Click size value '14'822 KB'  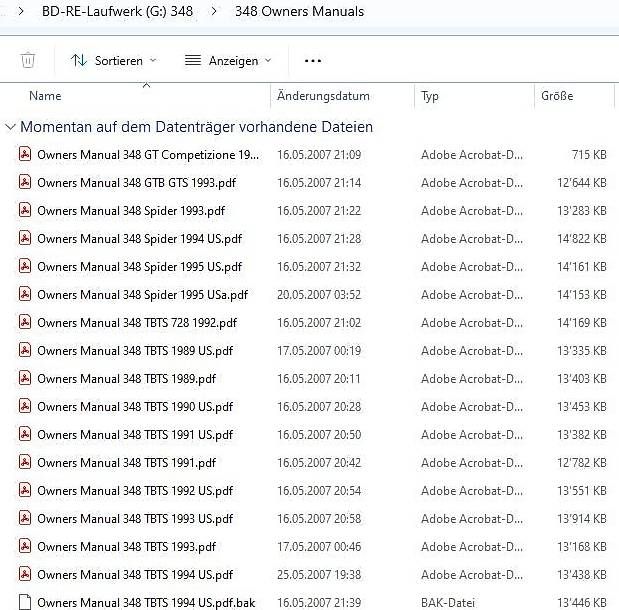(581, 238)
